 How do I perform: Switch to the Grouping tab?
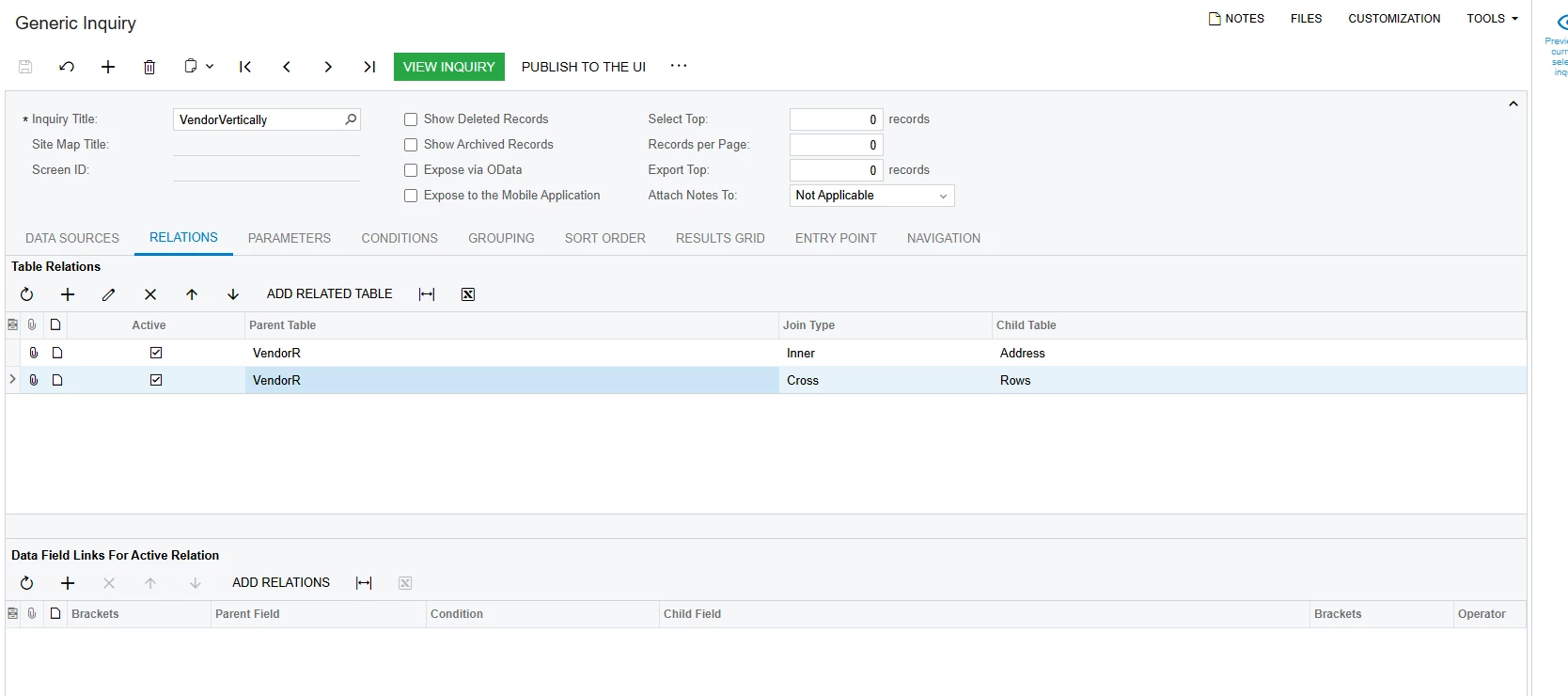click(501, 239)
